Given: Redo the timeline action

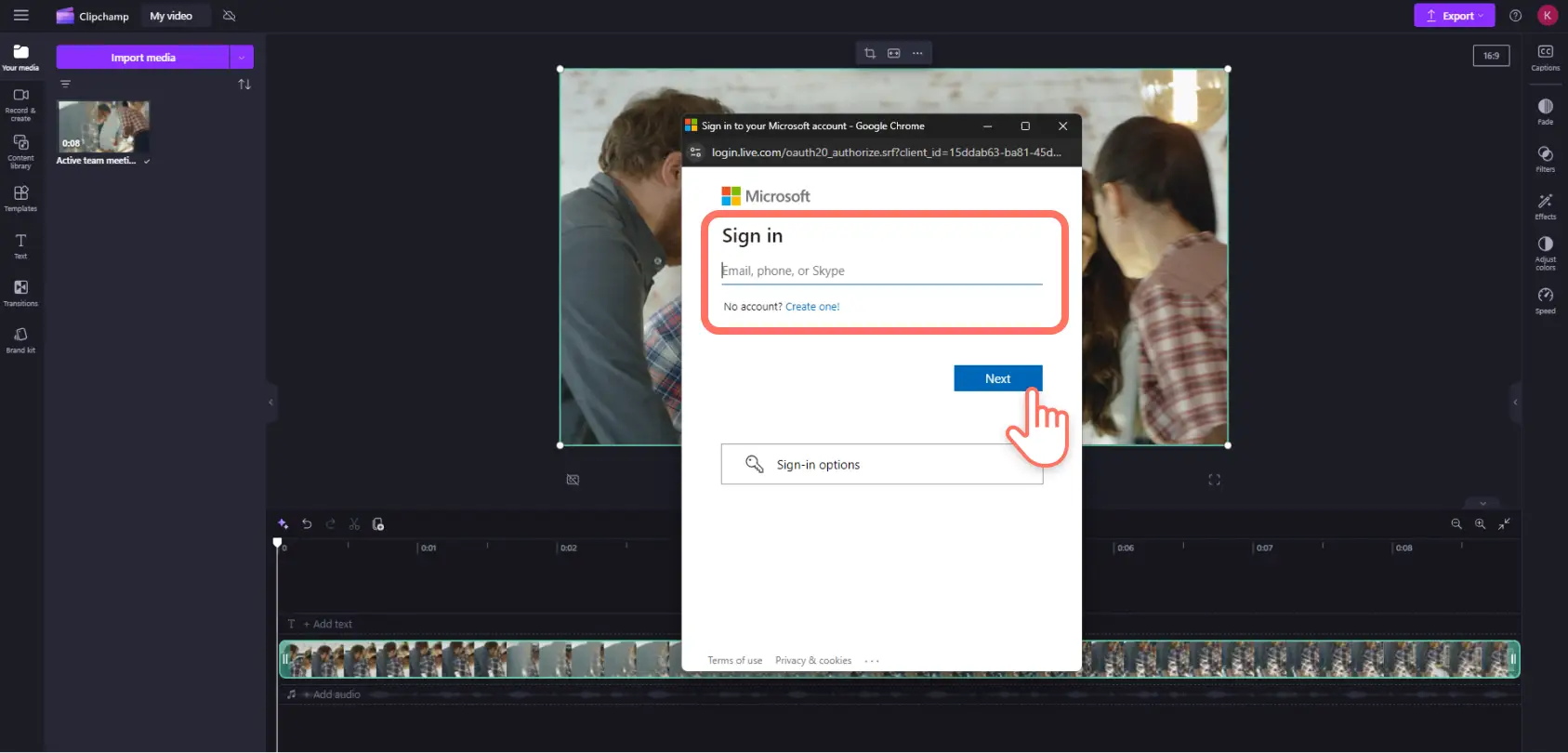Looking at the screenshot, I should click(330, 524).
